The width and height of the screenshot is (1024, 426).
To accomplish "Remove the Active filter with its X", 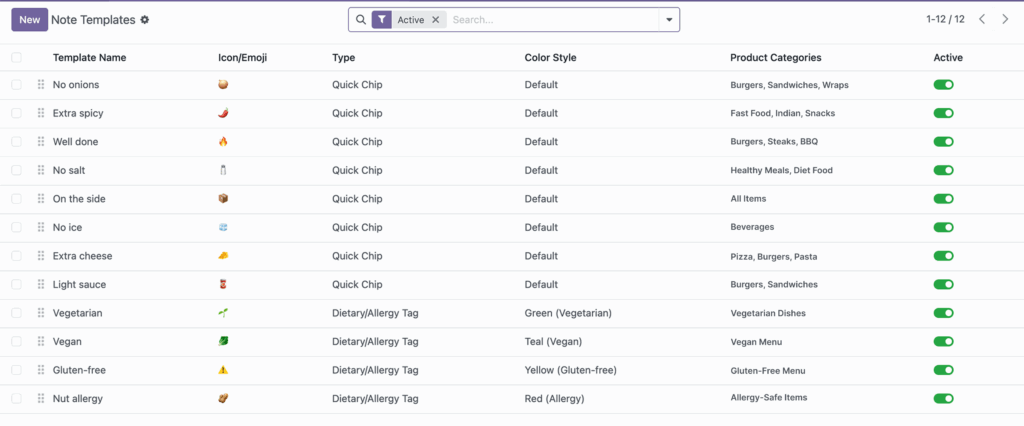I will tap(436, 20).
